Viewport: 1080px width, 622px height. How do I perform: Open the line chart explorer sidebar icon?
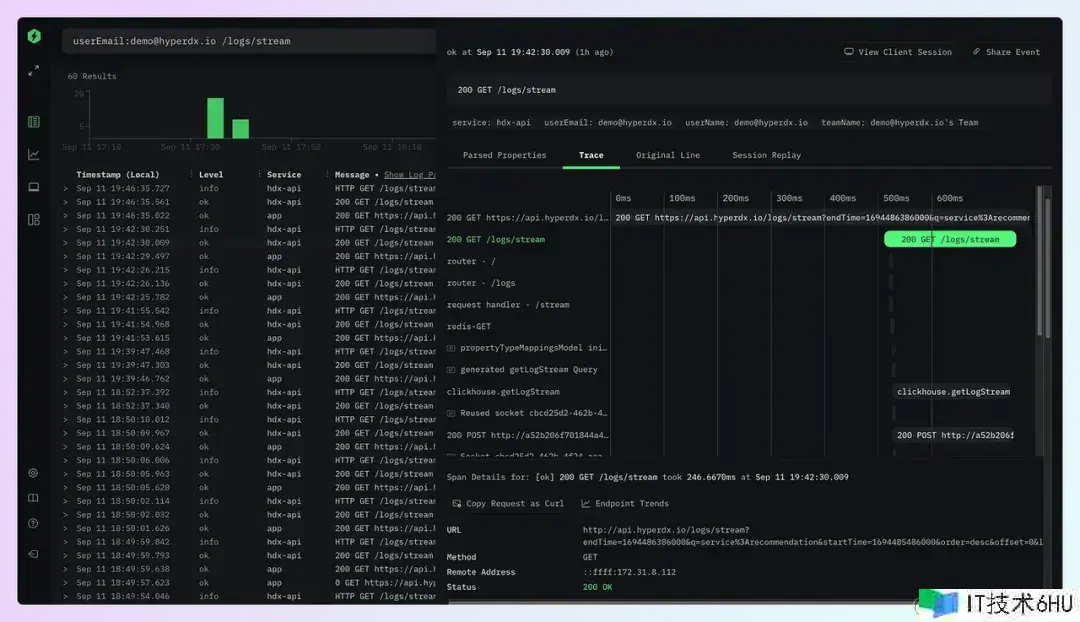pyautogui.click(x=33, y=154)
